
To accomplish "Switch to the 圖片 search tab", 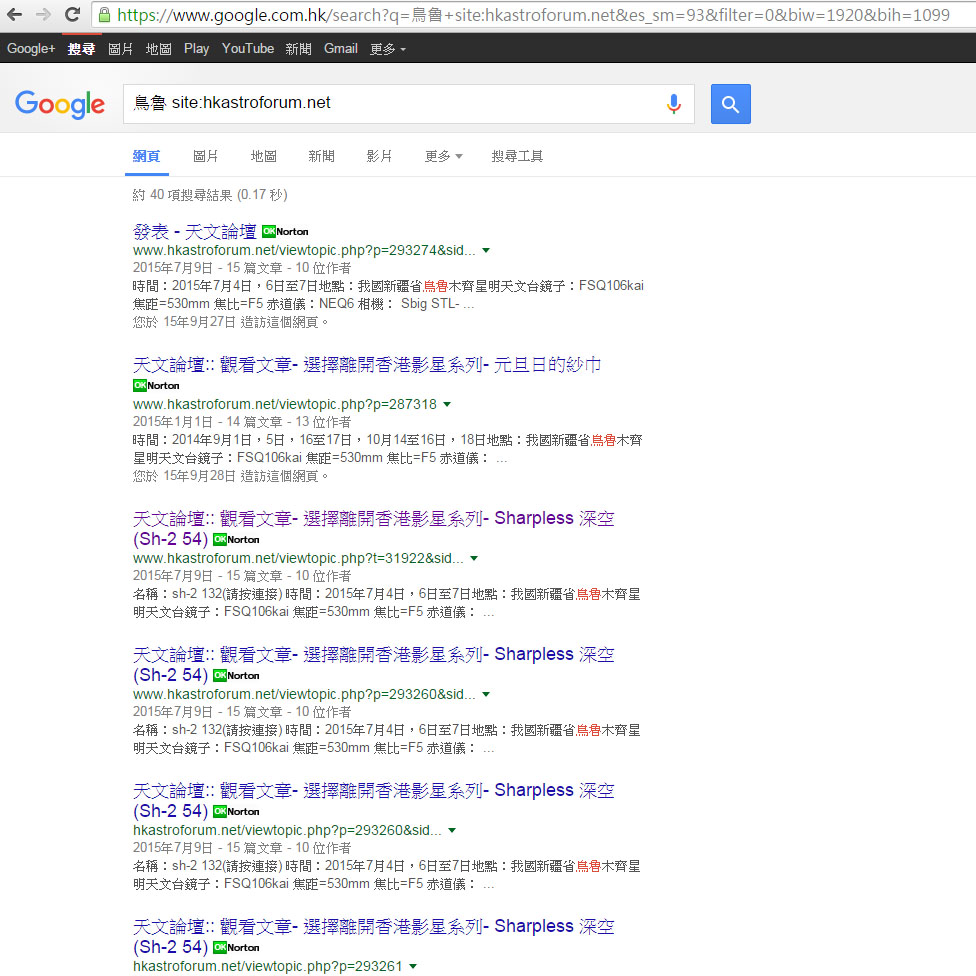I will point(205,157).
